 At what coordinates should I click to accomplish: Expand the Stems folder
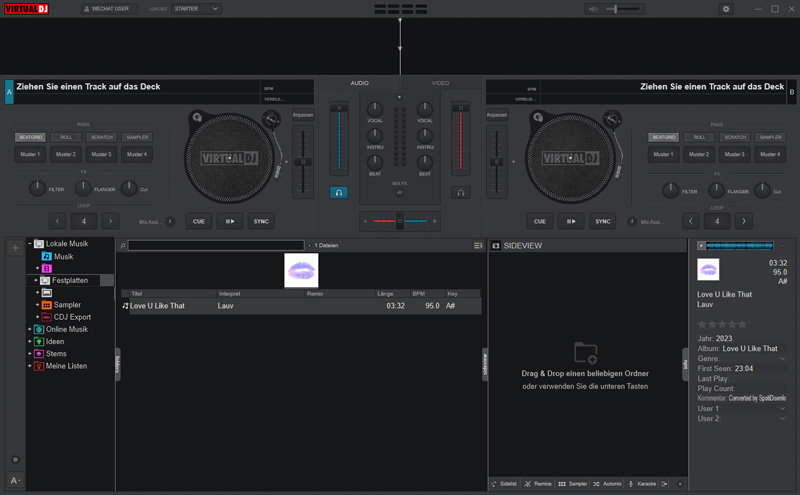coord(30,354)
